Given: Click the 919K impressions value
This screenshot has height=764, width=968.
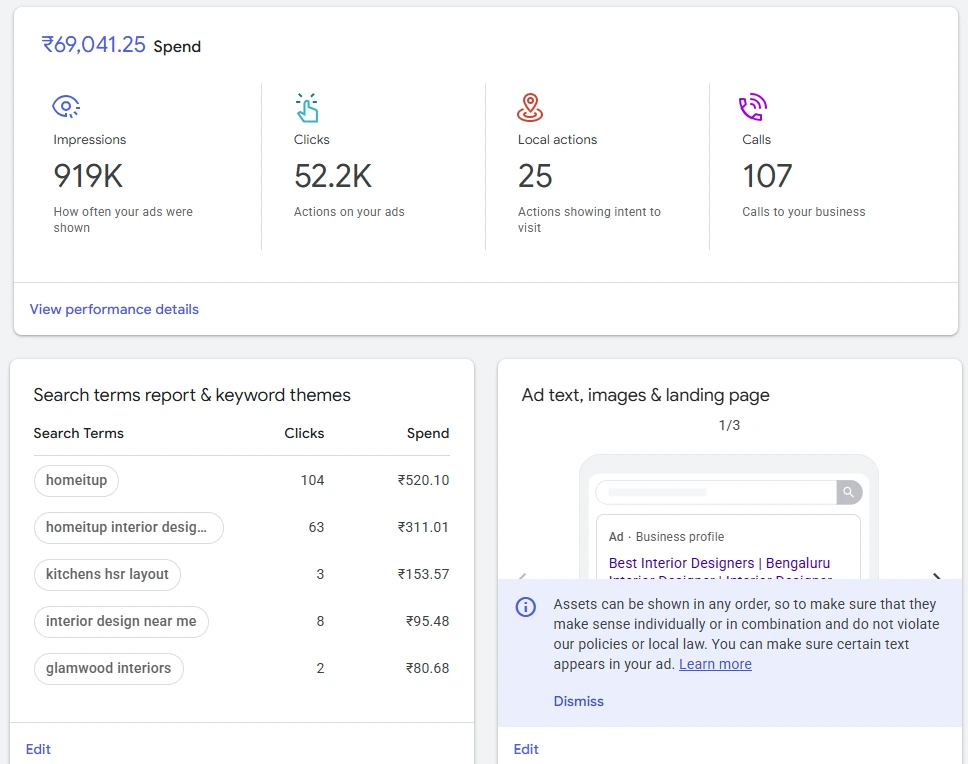Looking at the screenshot, I should [88, 176].
